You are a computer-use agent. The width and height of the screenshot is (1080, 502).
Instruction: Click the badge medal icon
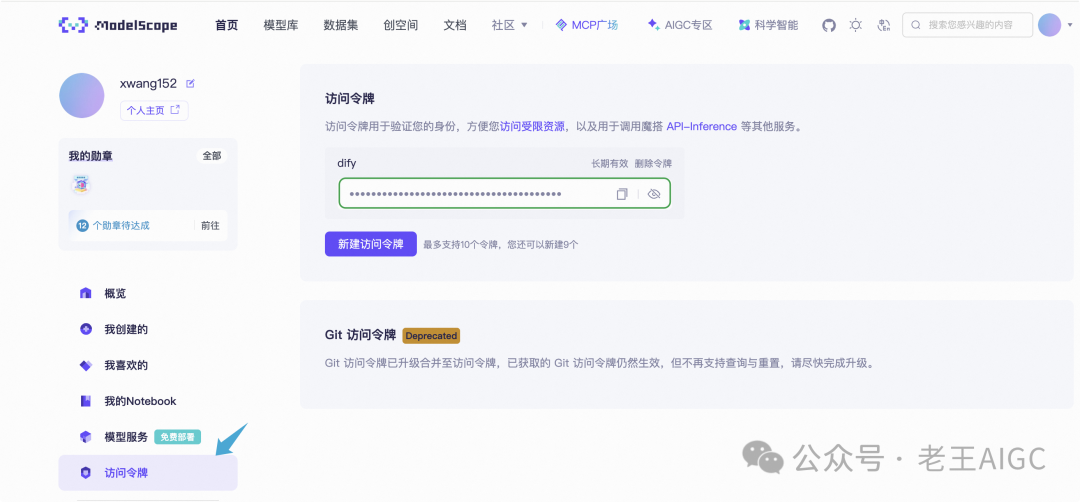[81, 184]
